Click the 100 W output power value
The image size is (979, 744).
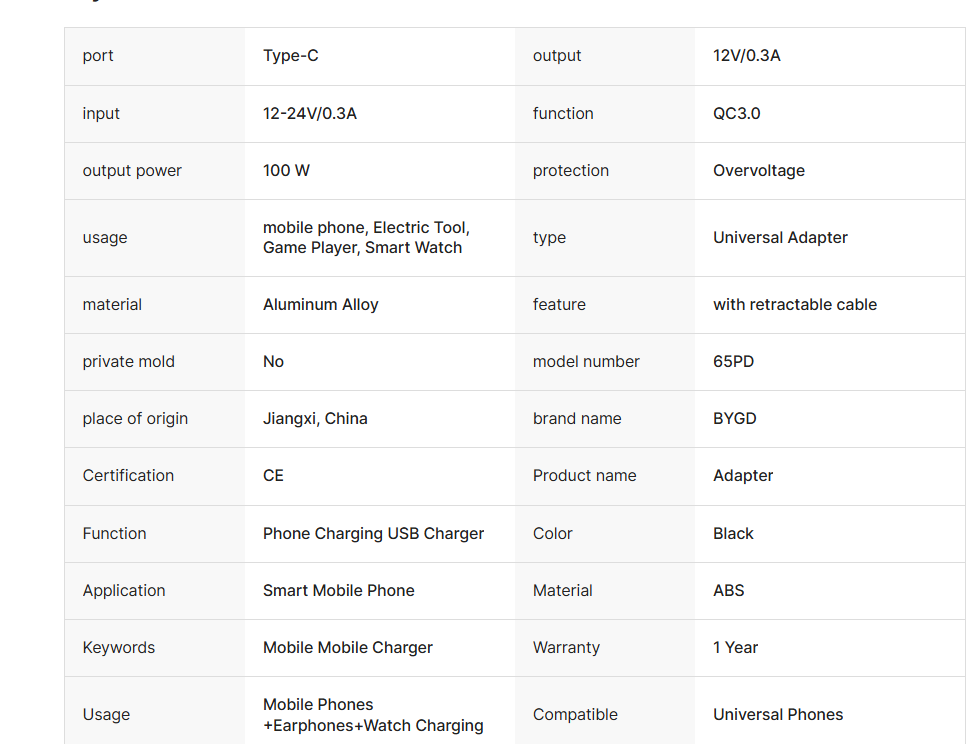pyautogui.click(x=286, y=170)
